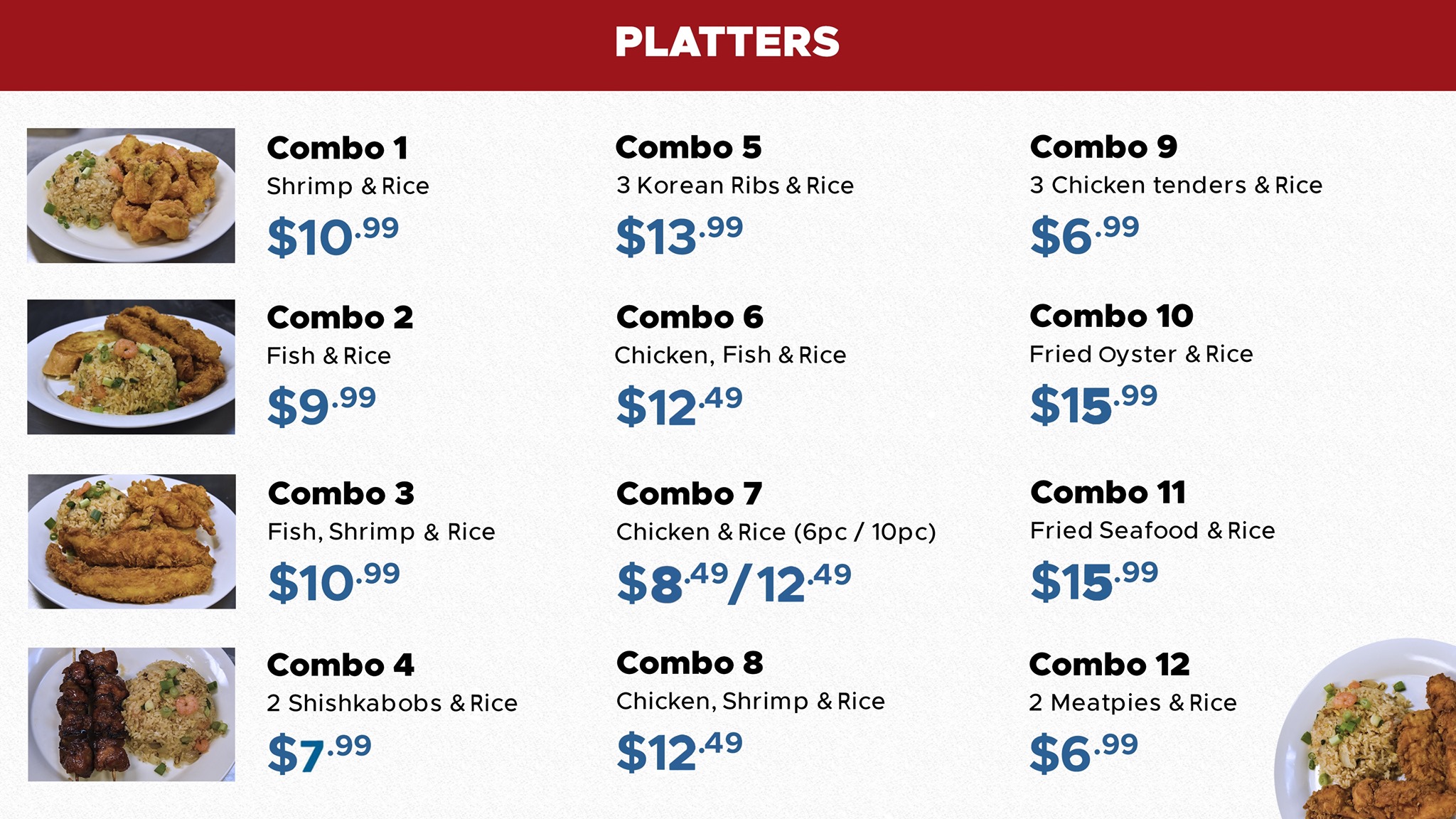Select the Combo 12 heading
The width and height of the screenshot is (1456, 819).
pyautogui.click(x=1109, y=665)
